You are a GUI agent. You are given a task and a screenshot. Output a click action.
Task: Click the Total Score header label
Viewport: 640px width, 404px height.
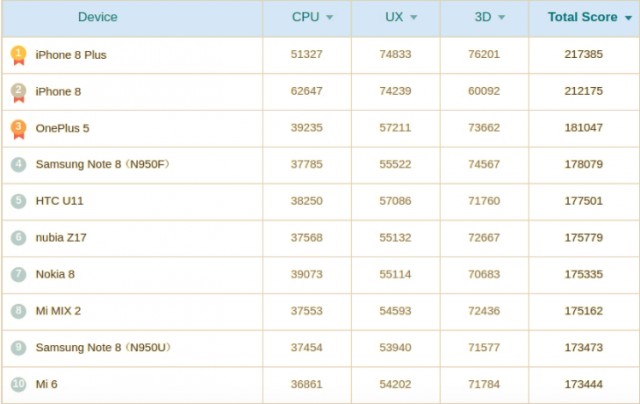(582, 17)
